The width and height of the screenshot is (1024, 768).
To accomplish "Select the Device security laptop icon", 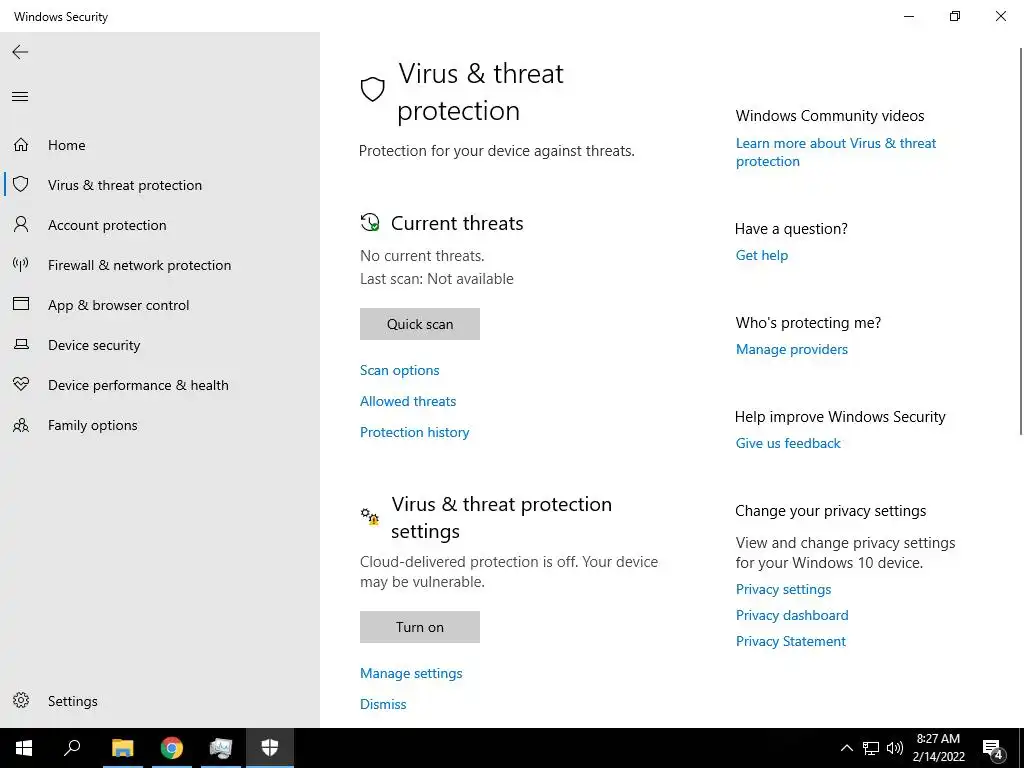I will [21, 344].
